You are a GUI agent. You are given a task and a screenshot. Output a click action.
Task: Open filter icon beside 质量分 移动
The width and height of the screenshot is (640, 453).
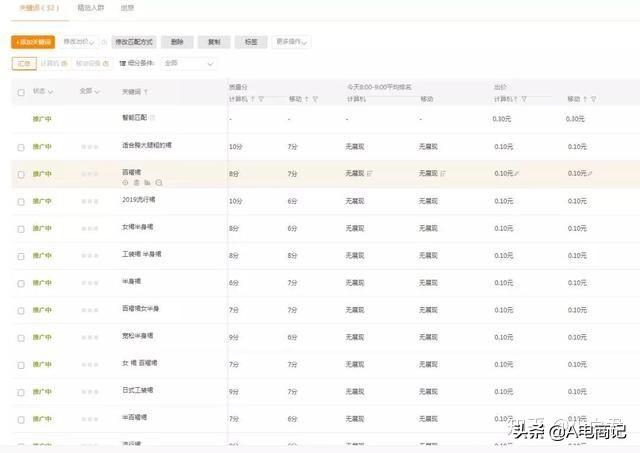click(315, 99)
